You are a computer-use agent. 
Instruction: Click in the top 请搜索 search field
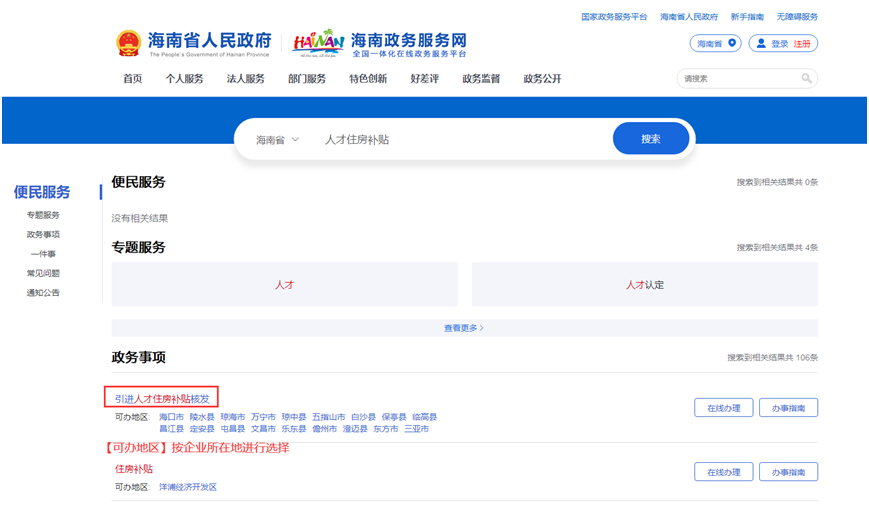pyautogui.click(x=740, y=79)
